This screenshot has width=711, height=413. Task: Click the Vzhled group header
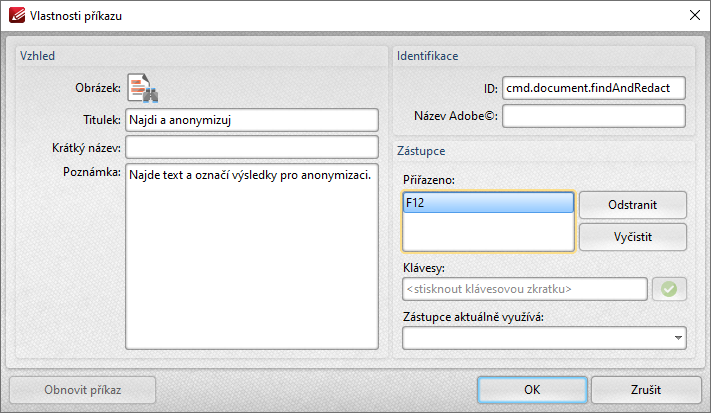(38, 56)
